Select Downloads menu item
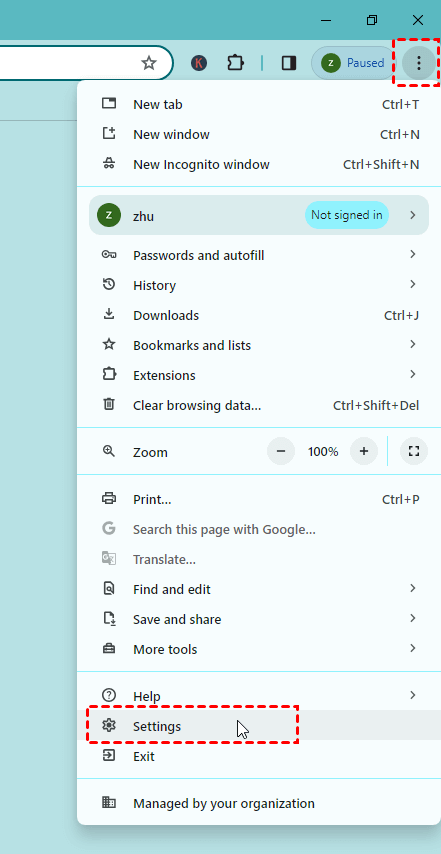This screenshot has width=441, height=854. (259, 315)
